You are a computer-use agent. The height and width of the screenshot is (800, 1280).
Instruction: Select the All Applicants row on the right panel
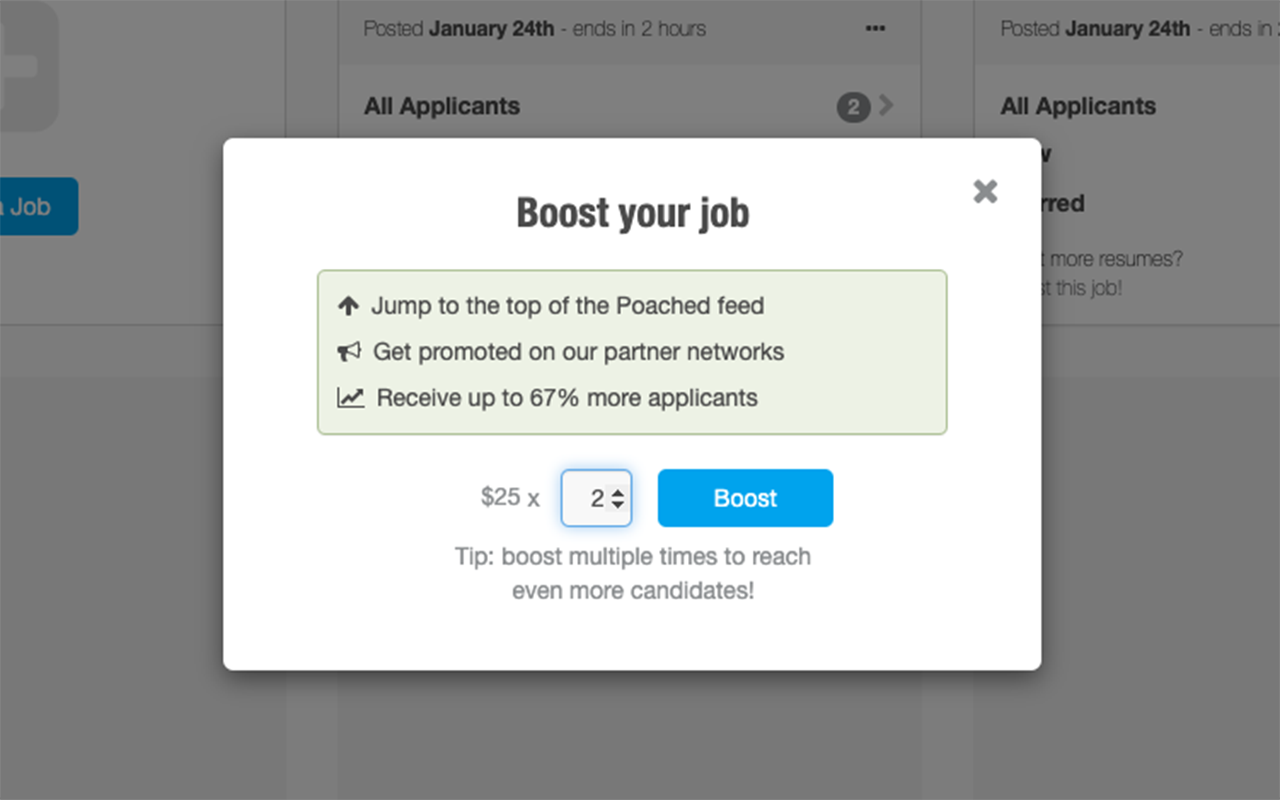[1078, 106]
